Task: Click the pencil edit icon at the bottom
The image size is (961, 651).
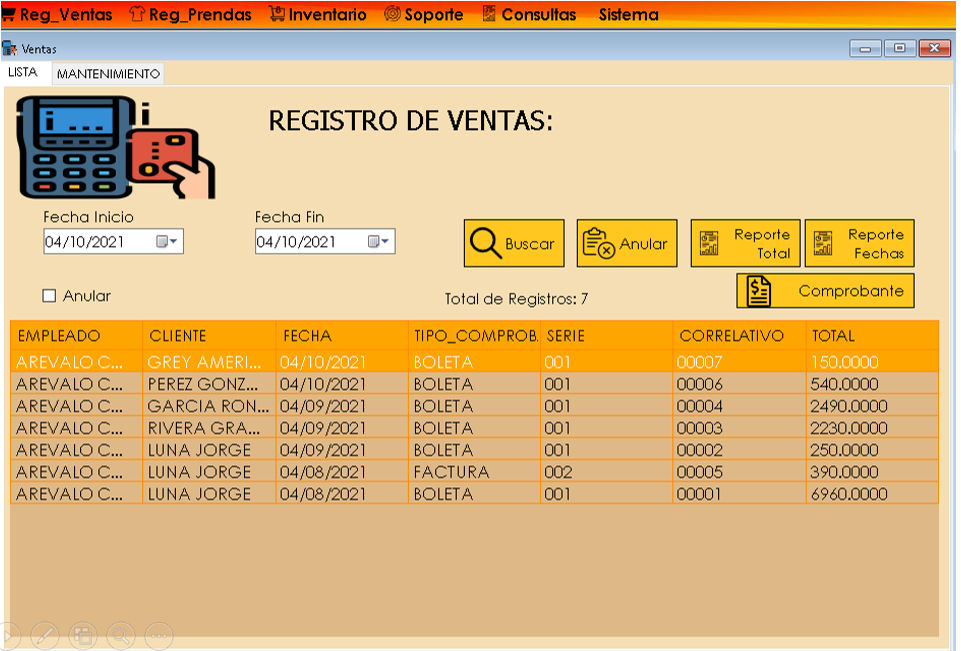Action: tap(45, 635)
